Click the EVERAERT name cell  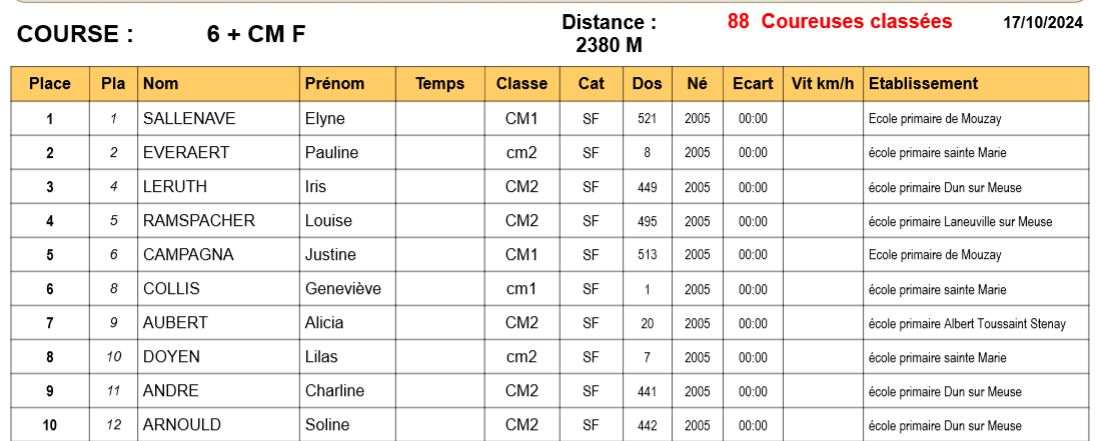point(219,152)
